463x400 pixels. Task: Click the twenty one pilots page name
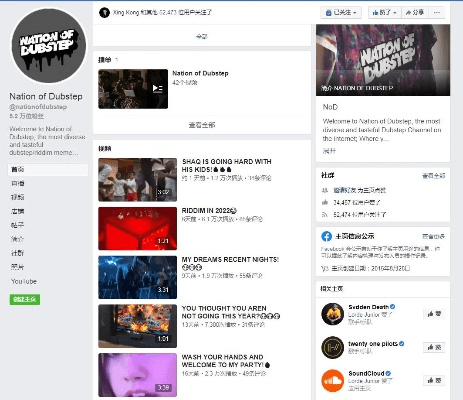[373, 344]
